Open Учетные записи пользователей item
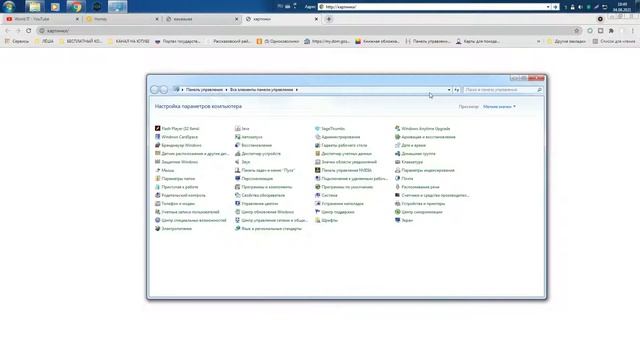This screenshot has height=360, width=640. click(187, 212)
